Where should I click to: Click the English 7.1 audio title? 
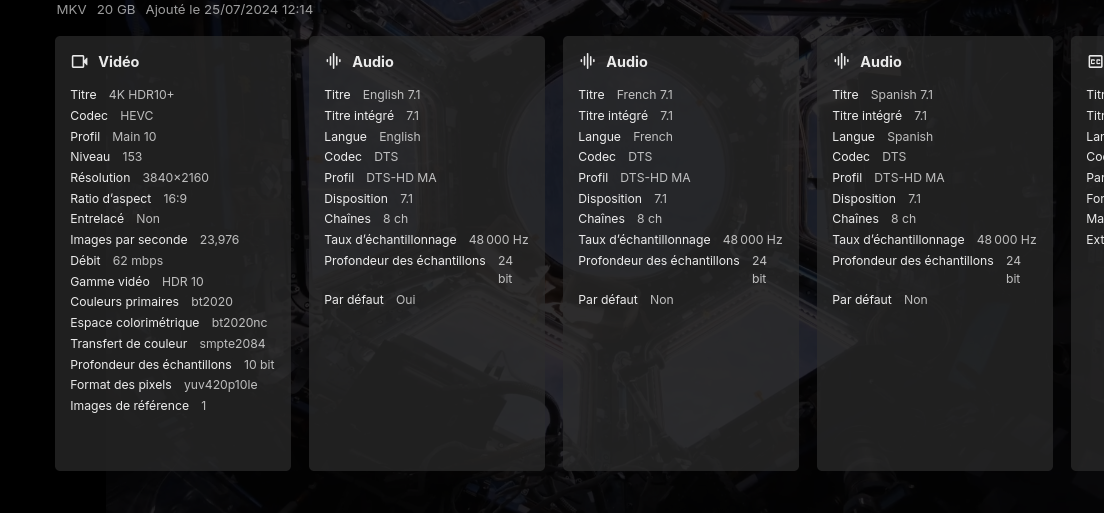[391, 95]
